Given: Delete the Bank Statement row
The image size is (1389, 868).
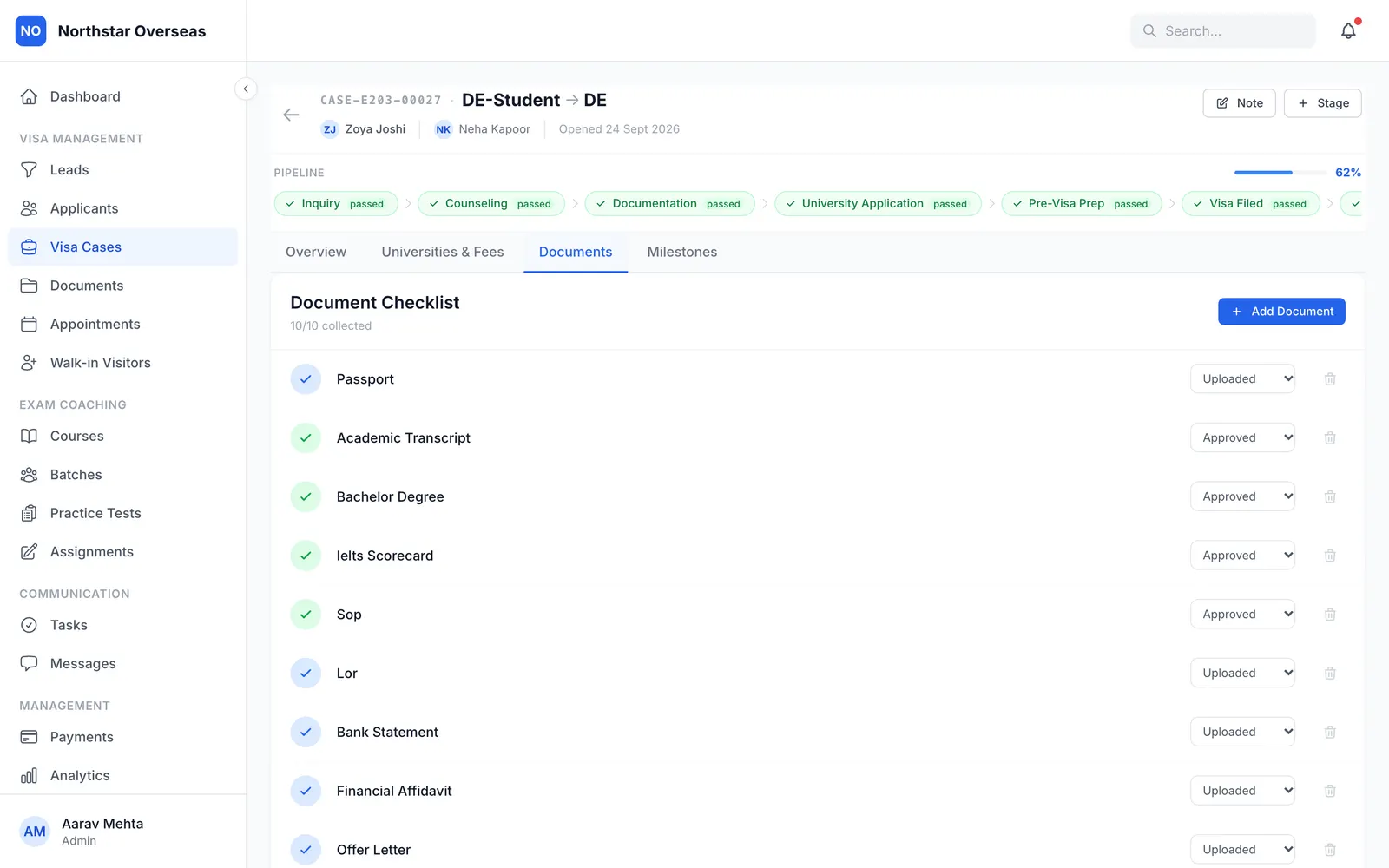Looking at the screenshot, I should point(1330,733).
